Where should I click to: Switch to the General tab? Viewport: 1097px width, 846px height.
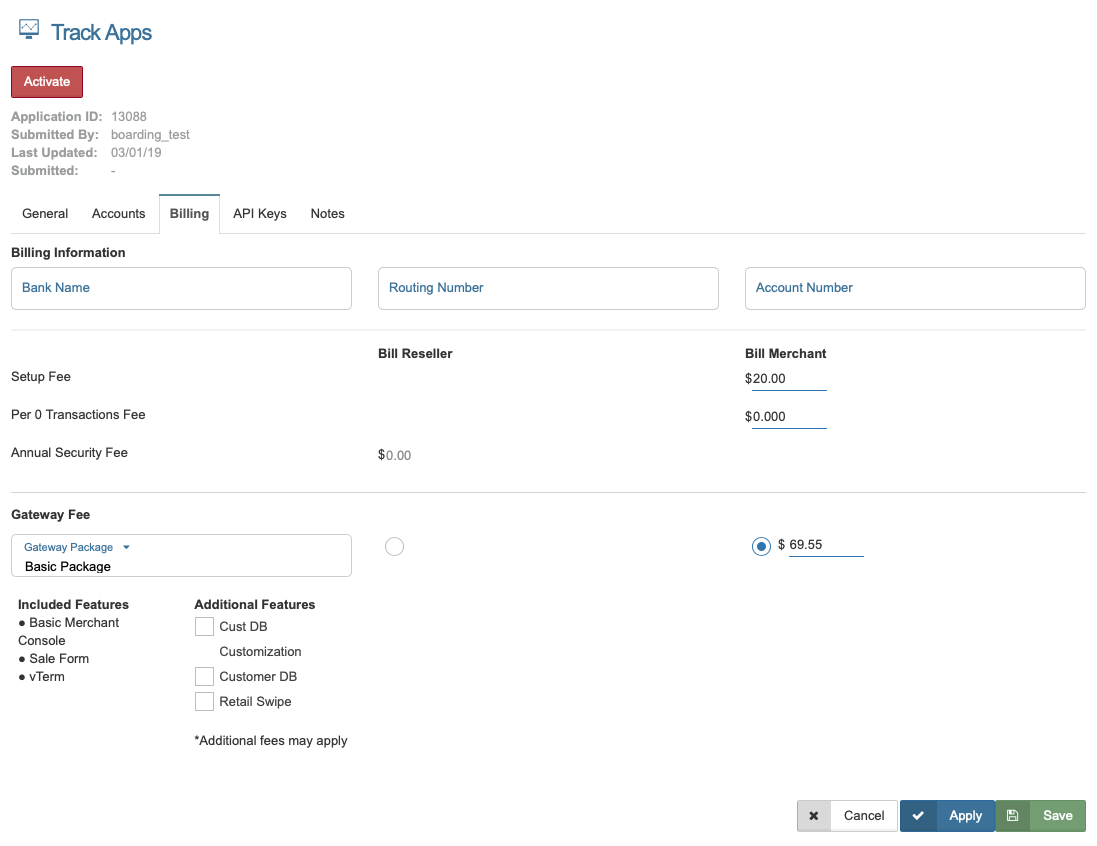click(x=45, y=214)
